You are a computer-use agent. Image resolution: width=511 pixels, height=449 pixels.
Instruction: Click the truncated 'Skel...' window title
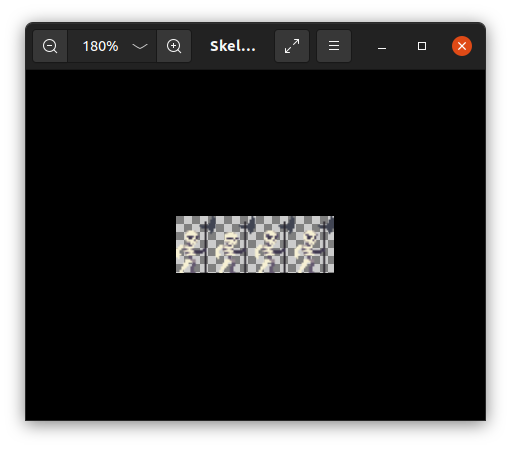click(x=233, y=46)
